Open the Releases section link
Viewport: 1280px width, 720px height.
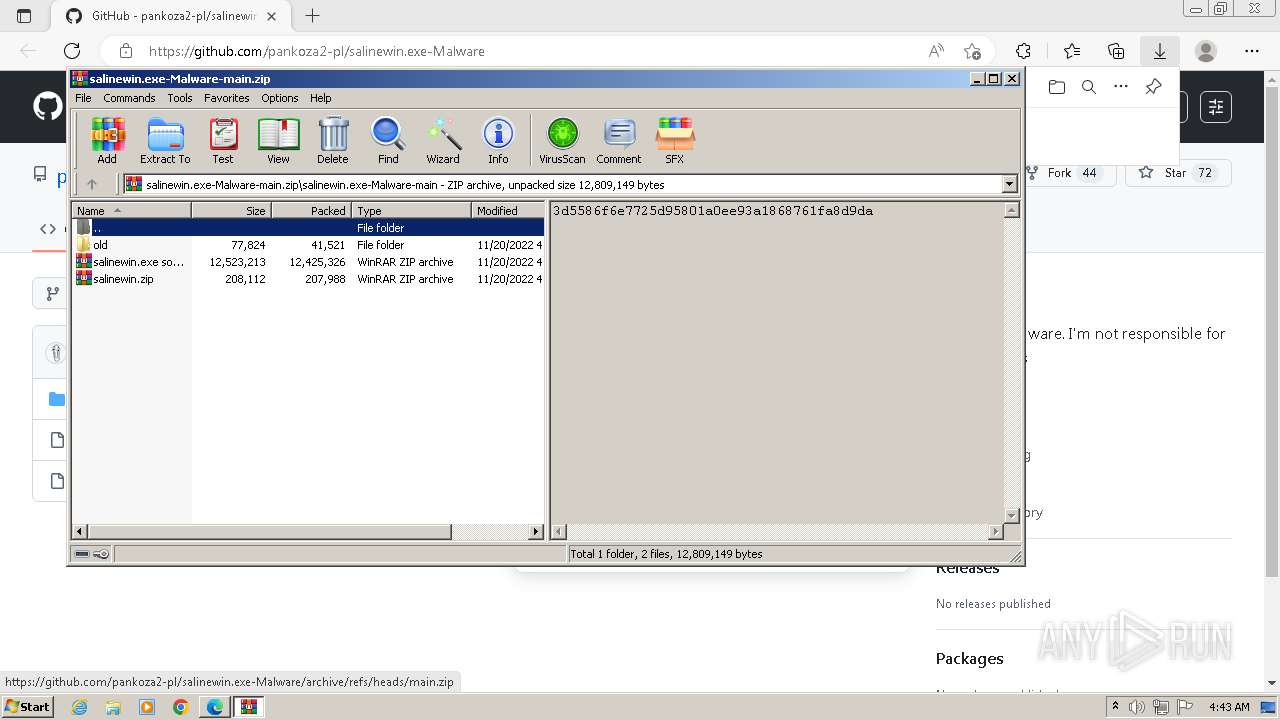coord(967,568)
